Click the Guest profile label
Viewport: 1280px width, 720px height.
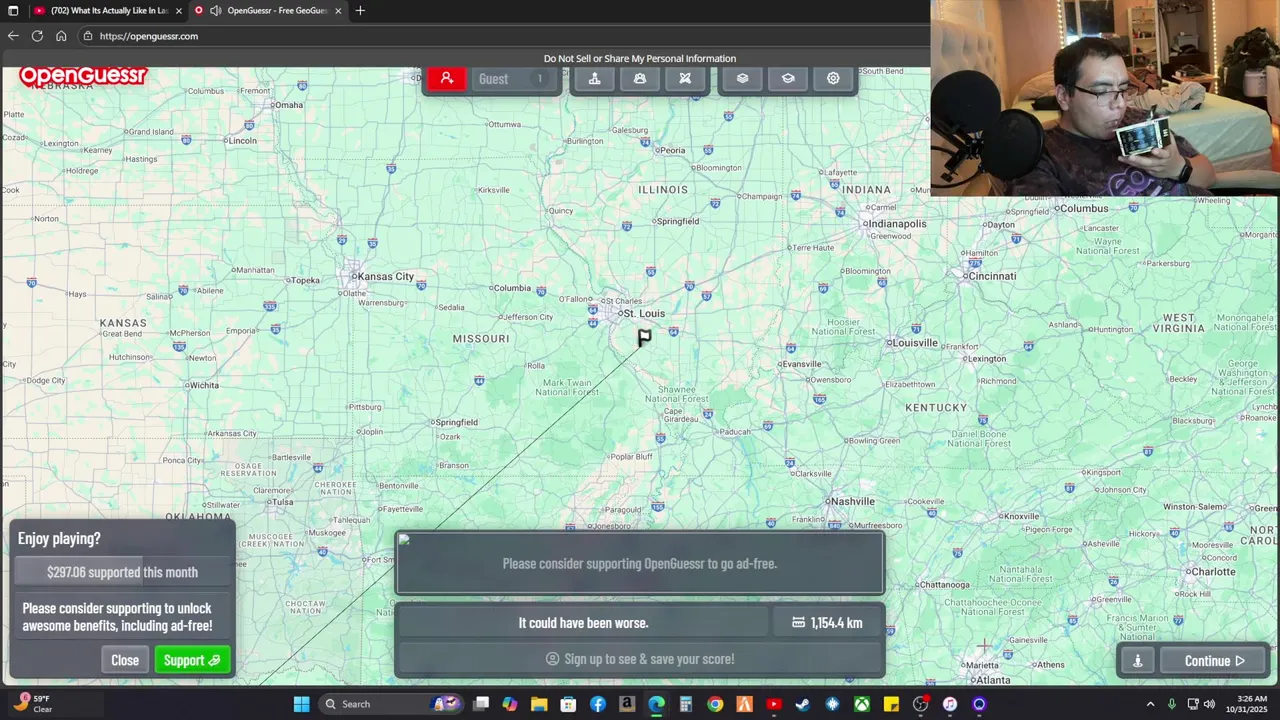coord(493,79)
